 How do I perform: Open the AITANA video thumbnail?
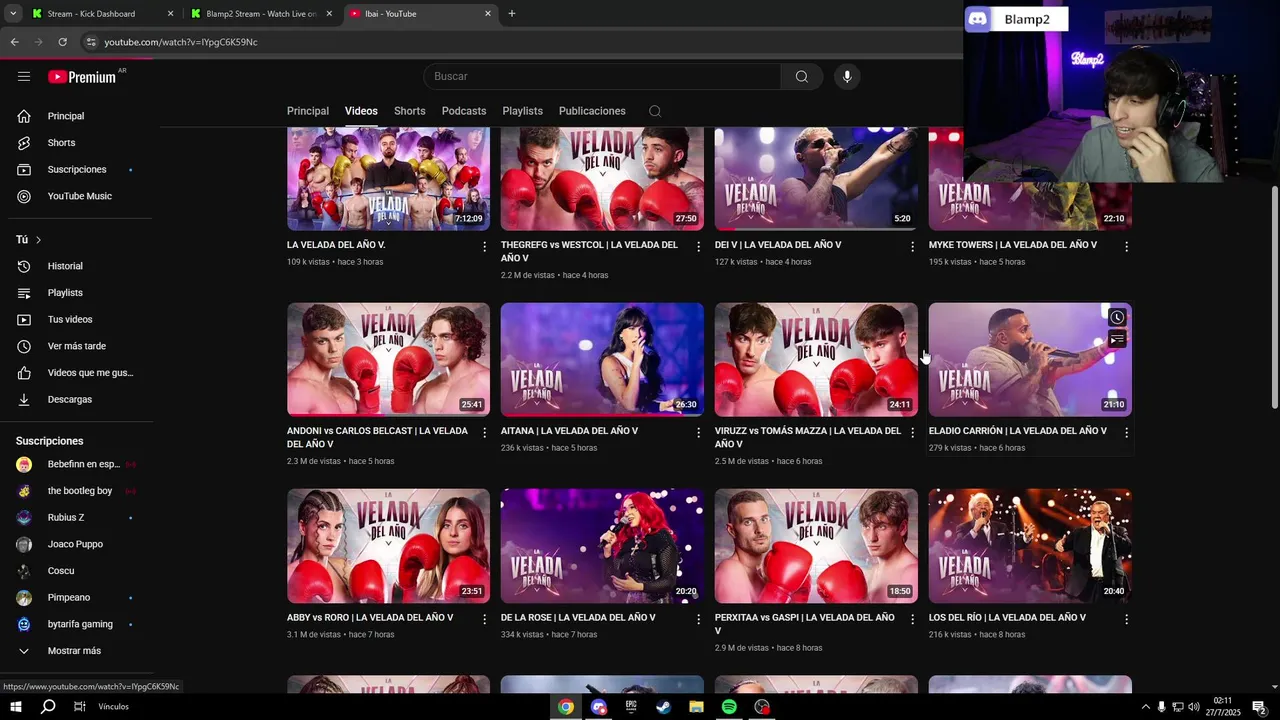[602, 359]
